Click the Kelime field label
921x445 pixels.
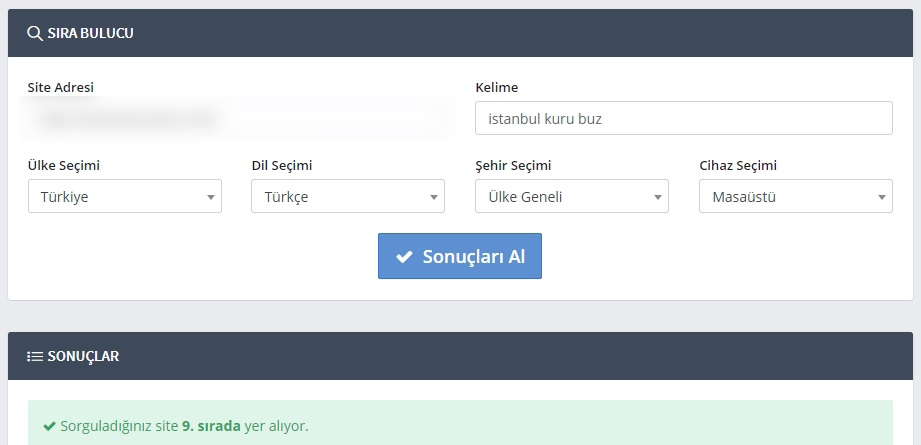tap(496, 87)
